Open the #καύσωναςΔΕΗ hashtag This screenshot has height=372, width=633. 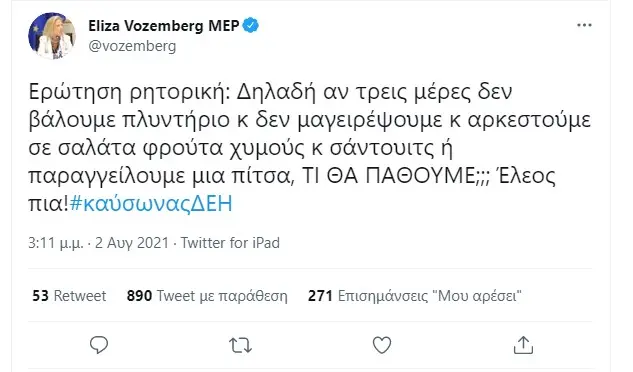(151, 204)
